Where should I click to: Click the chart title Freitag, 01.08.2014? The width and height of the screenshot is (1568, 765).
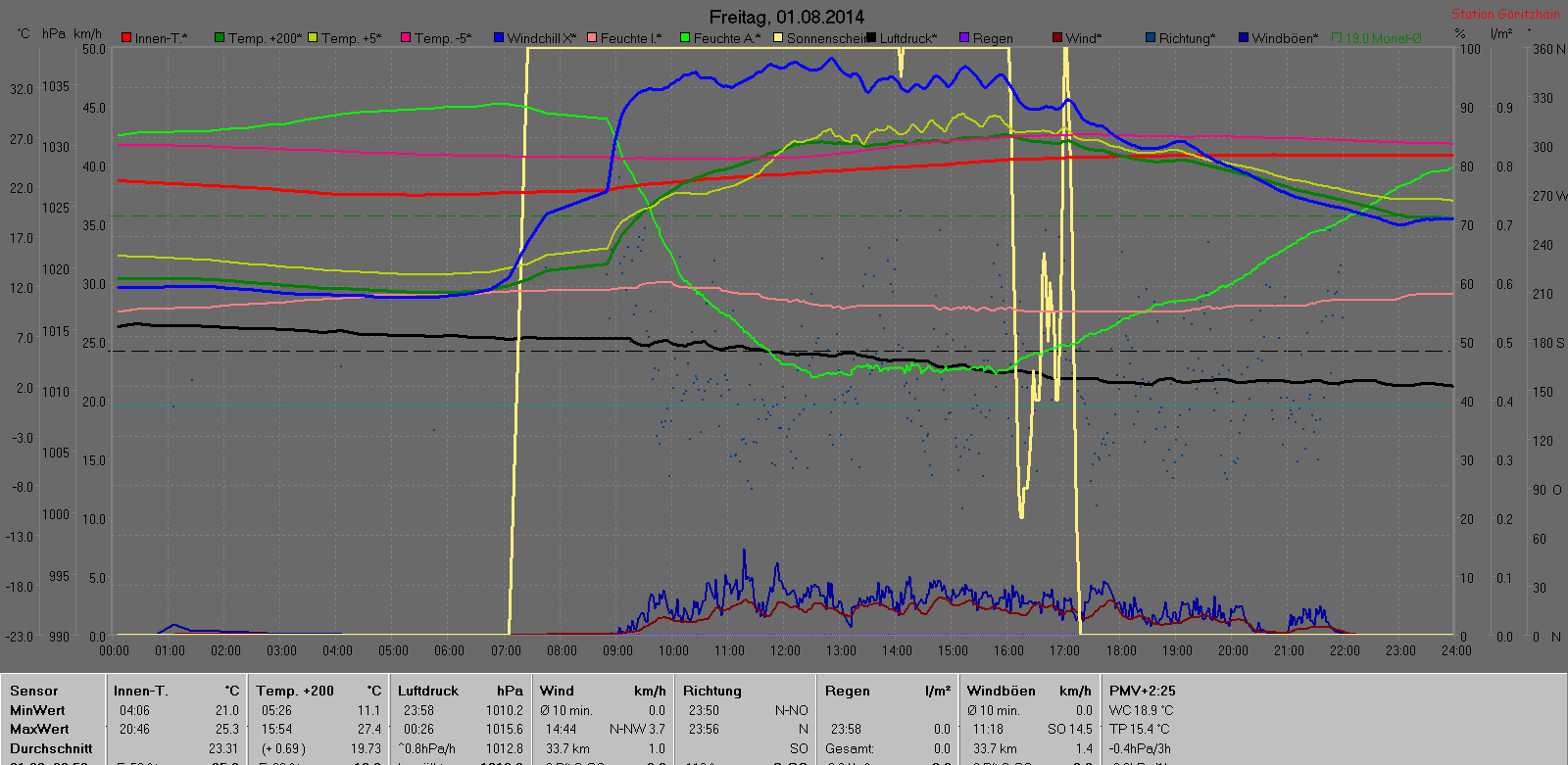[786, 17]
